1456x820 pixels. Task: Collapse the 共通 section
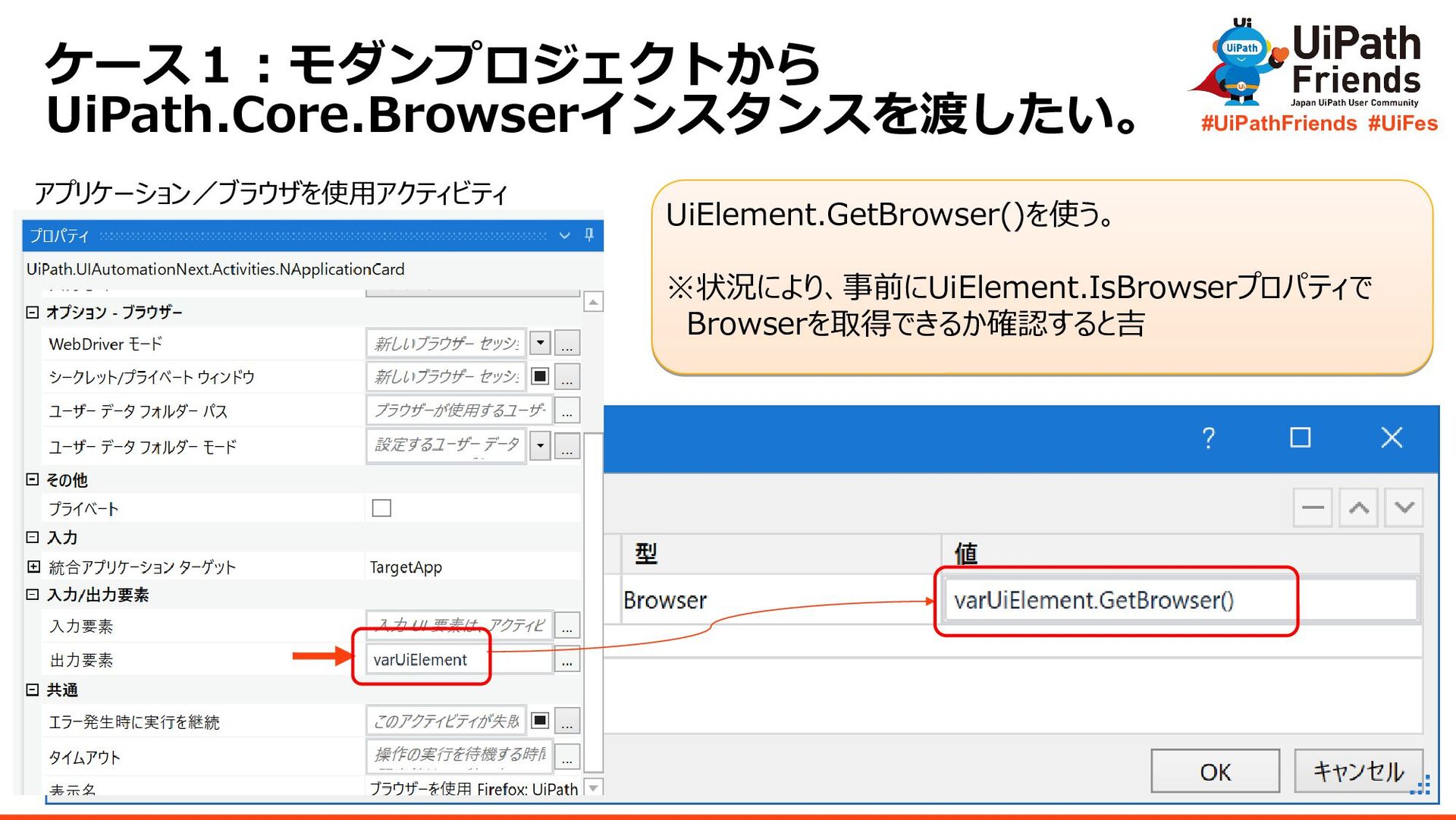(x=33, y=690)
